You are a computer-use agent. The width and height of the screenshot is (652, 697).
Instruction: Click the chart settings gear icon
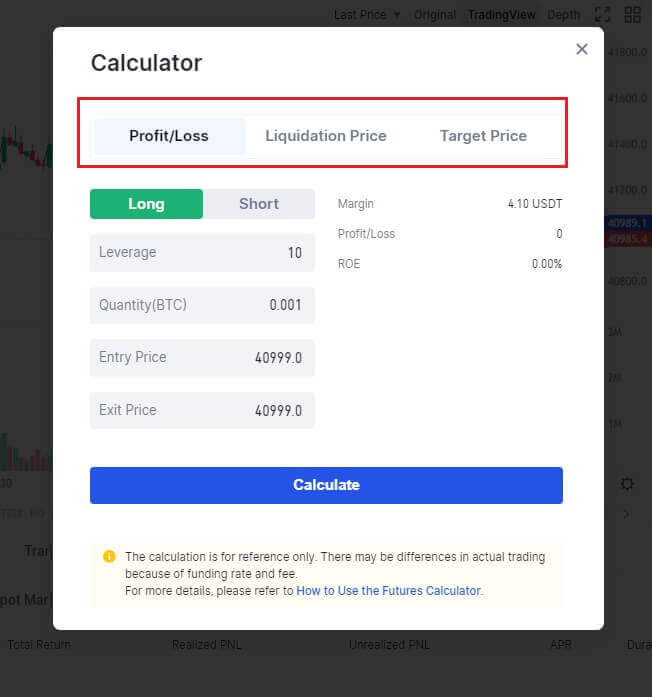(627, 484)
